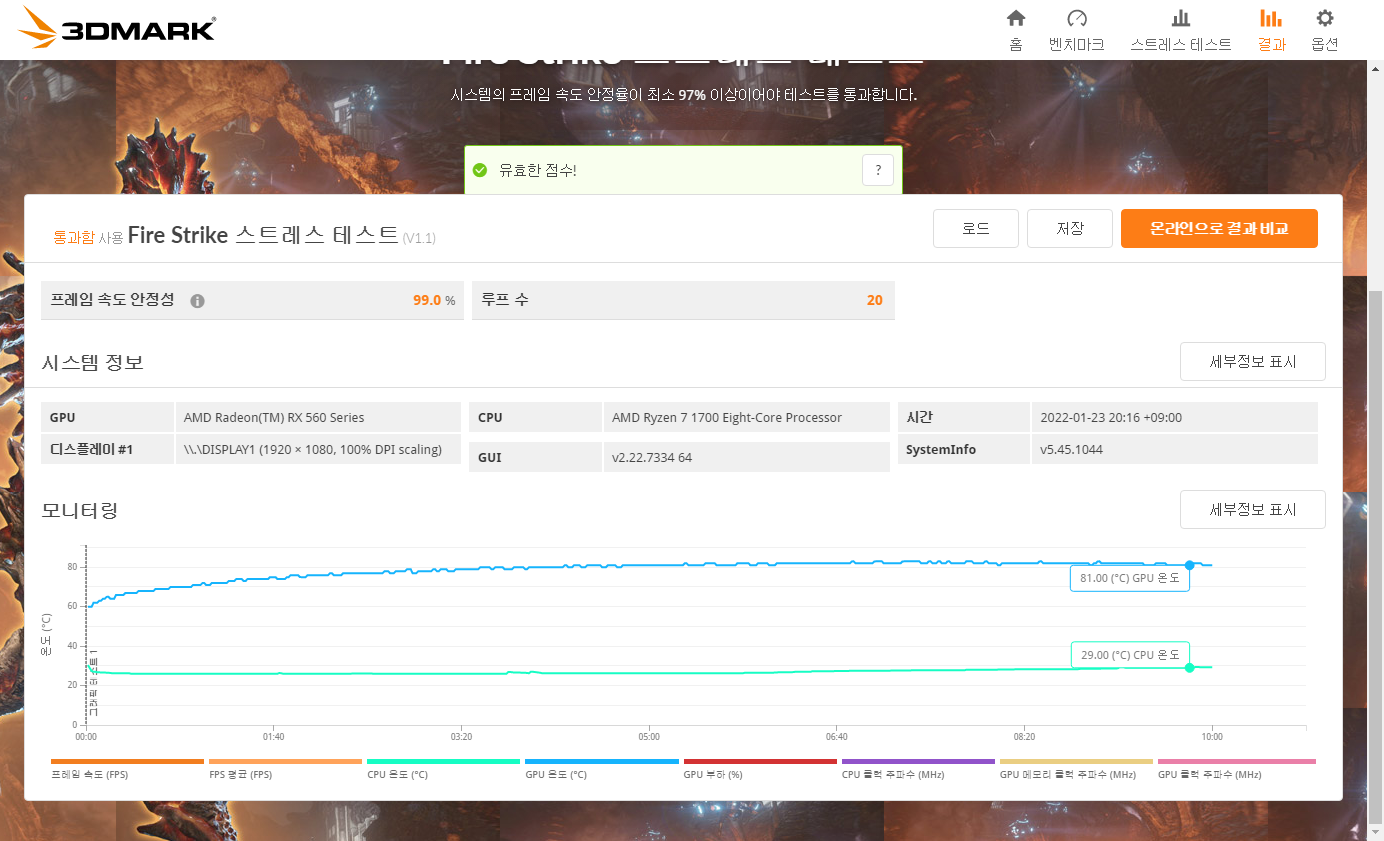Image resolution: width=1384 pixels, height=841 pixels.
Task: Click GPU temperature data point on chart
Action: 1189,565
